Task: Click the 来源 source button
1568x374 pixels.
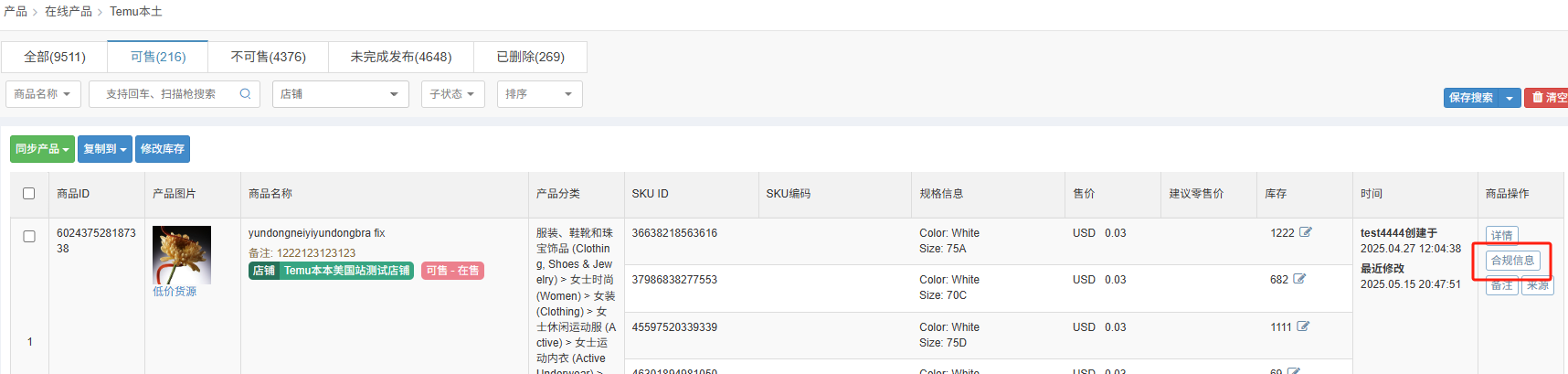Action: [x=1538, y=286]
